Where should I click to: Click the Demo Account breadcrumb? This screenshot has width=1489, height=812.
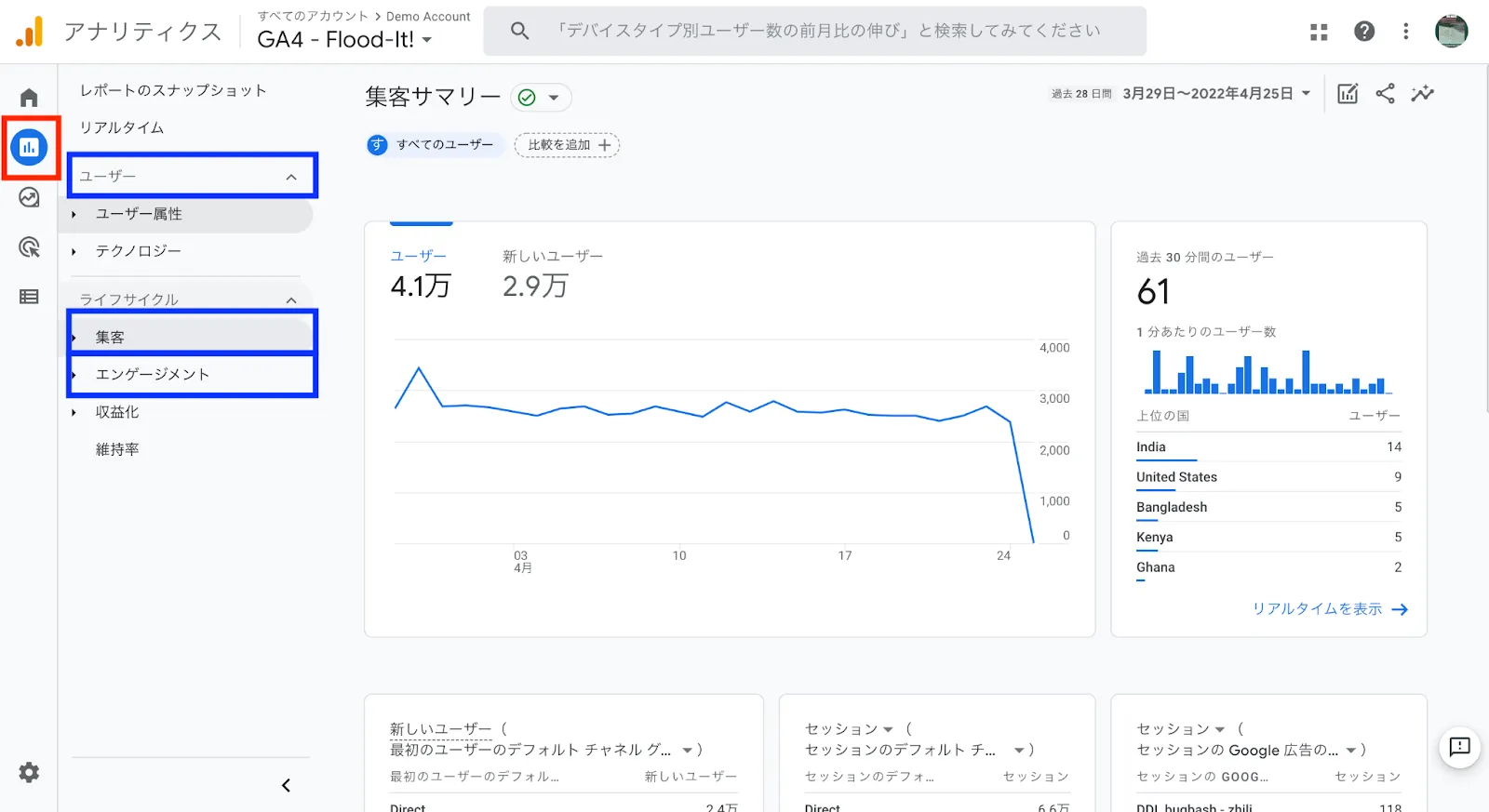point(428,16)
